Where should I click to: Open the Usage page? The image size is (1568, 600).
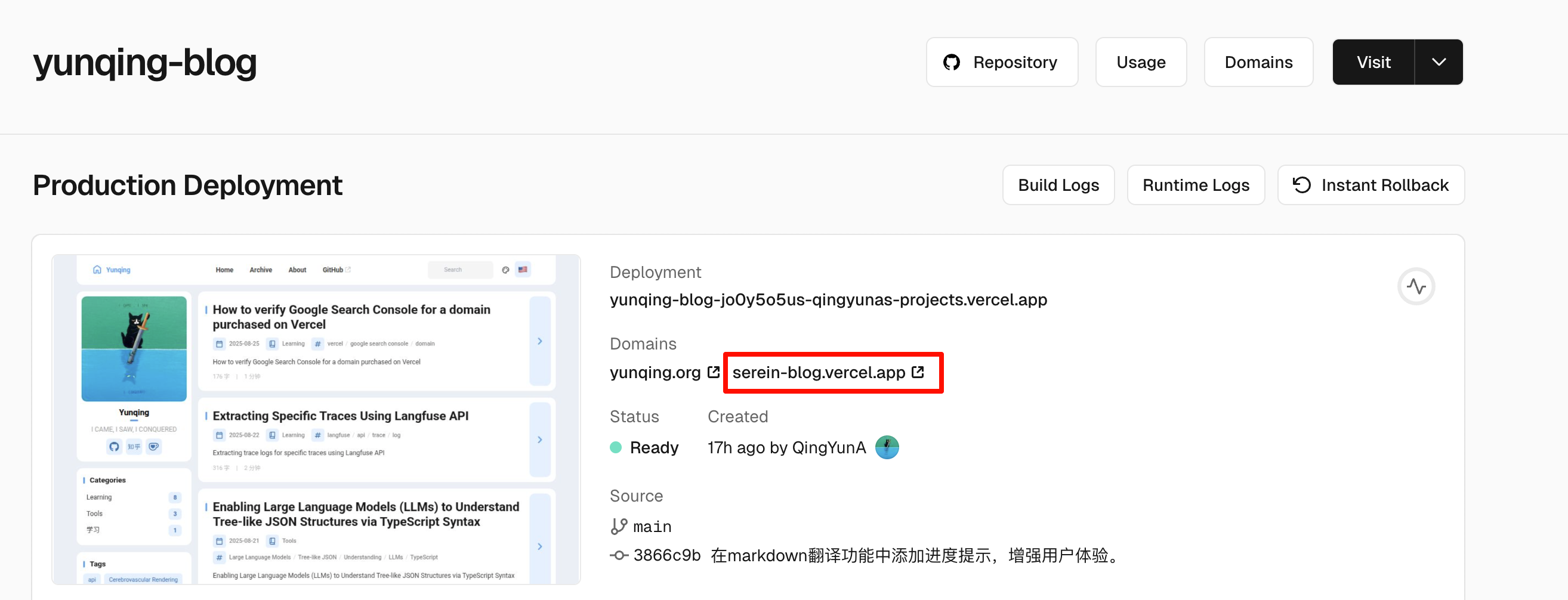1141,62
